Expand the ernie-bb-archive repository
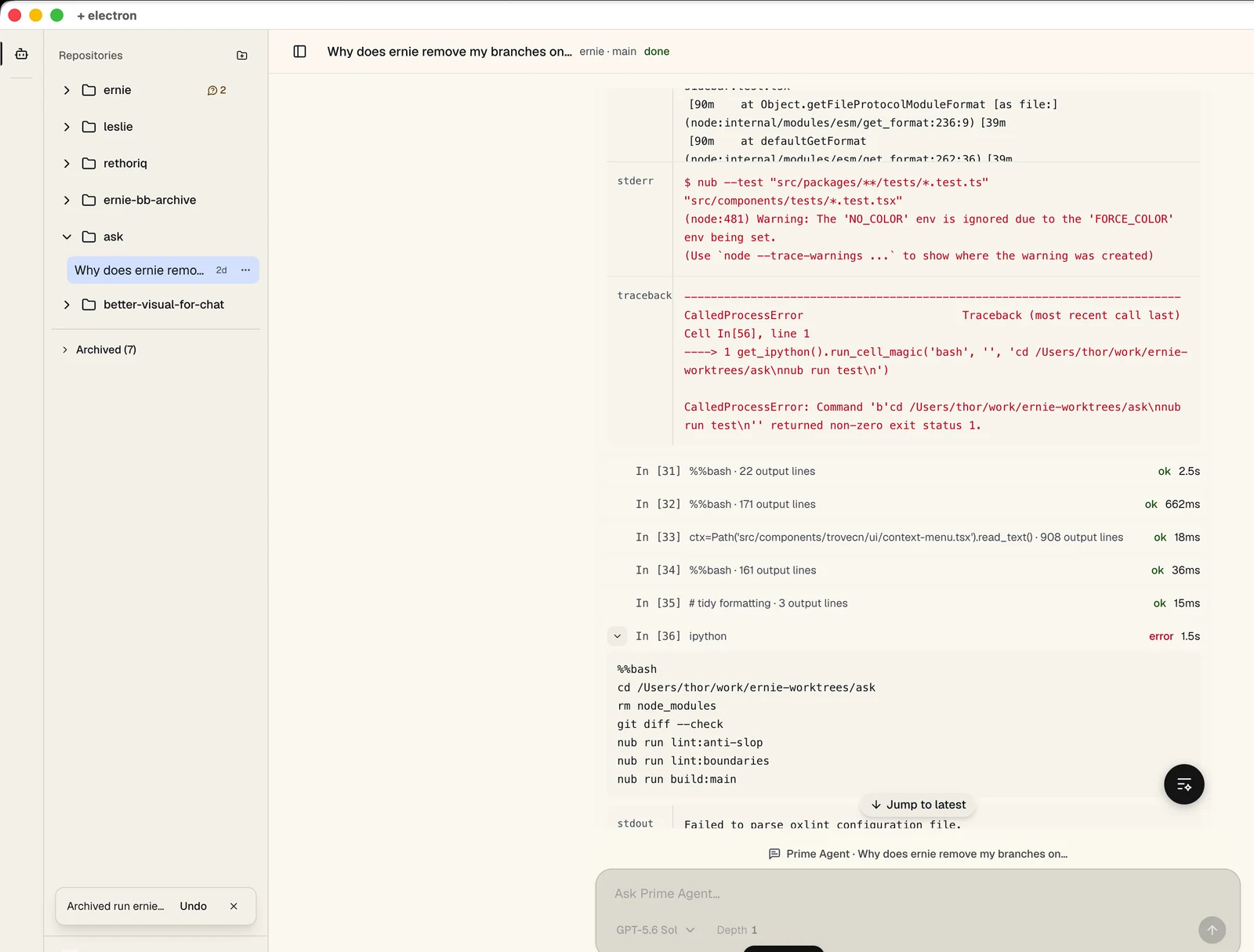 tap(67, 201)
